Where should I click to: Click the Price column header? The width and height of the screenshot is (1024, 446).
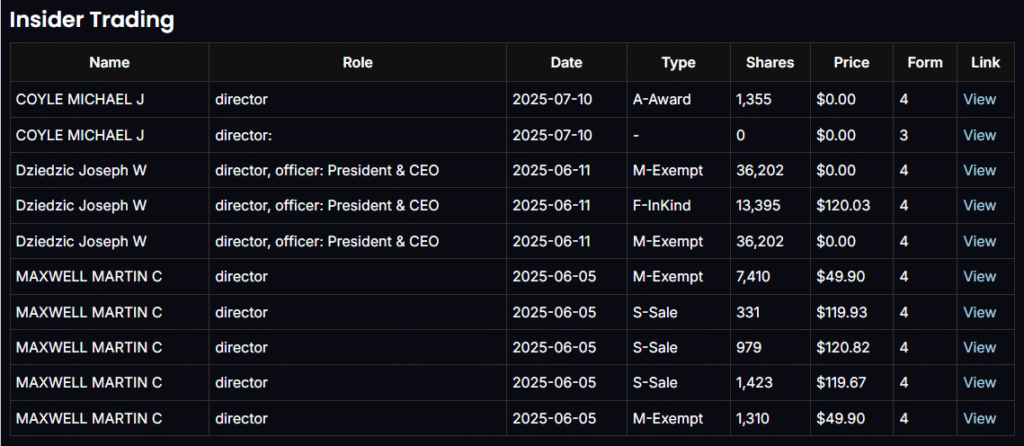tap(851, 62)
